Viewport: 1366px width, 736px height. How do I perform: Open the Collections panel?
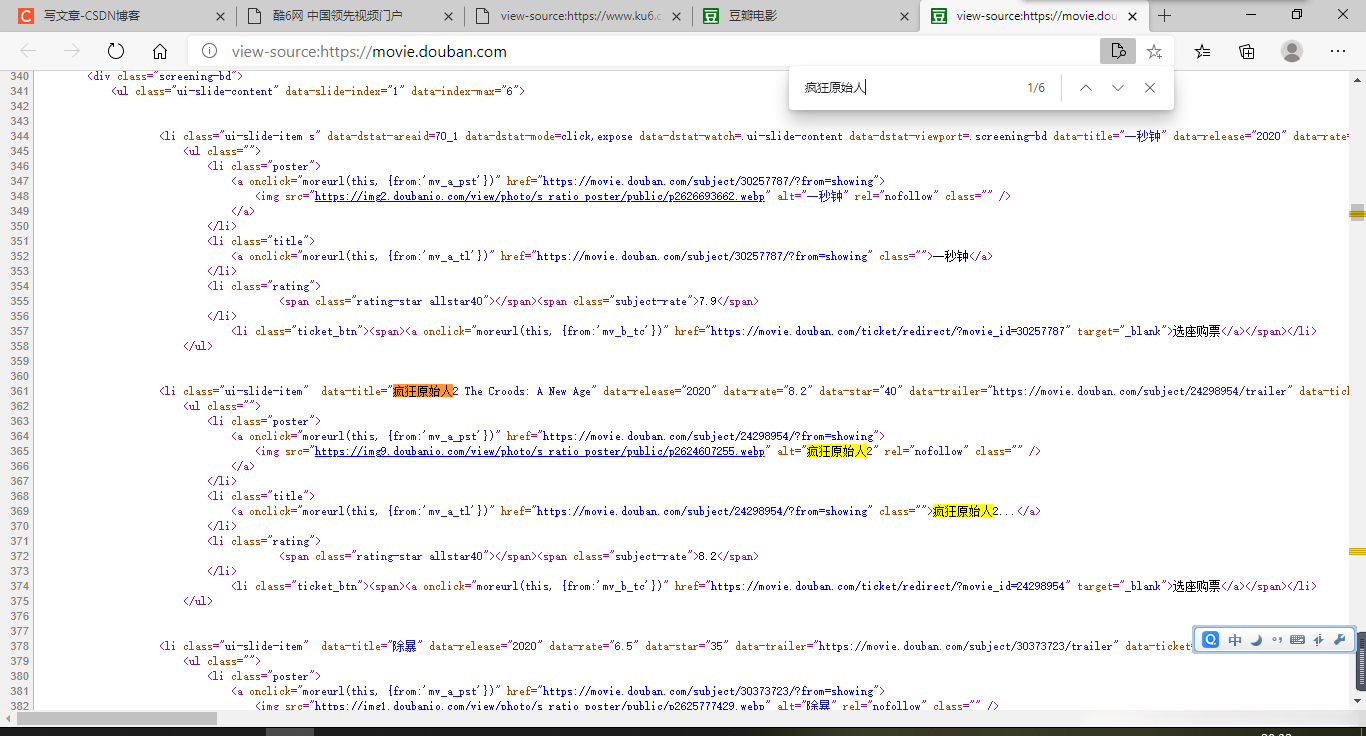[x=1247, y=52]
